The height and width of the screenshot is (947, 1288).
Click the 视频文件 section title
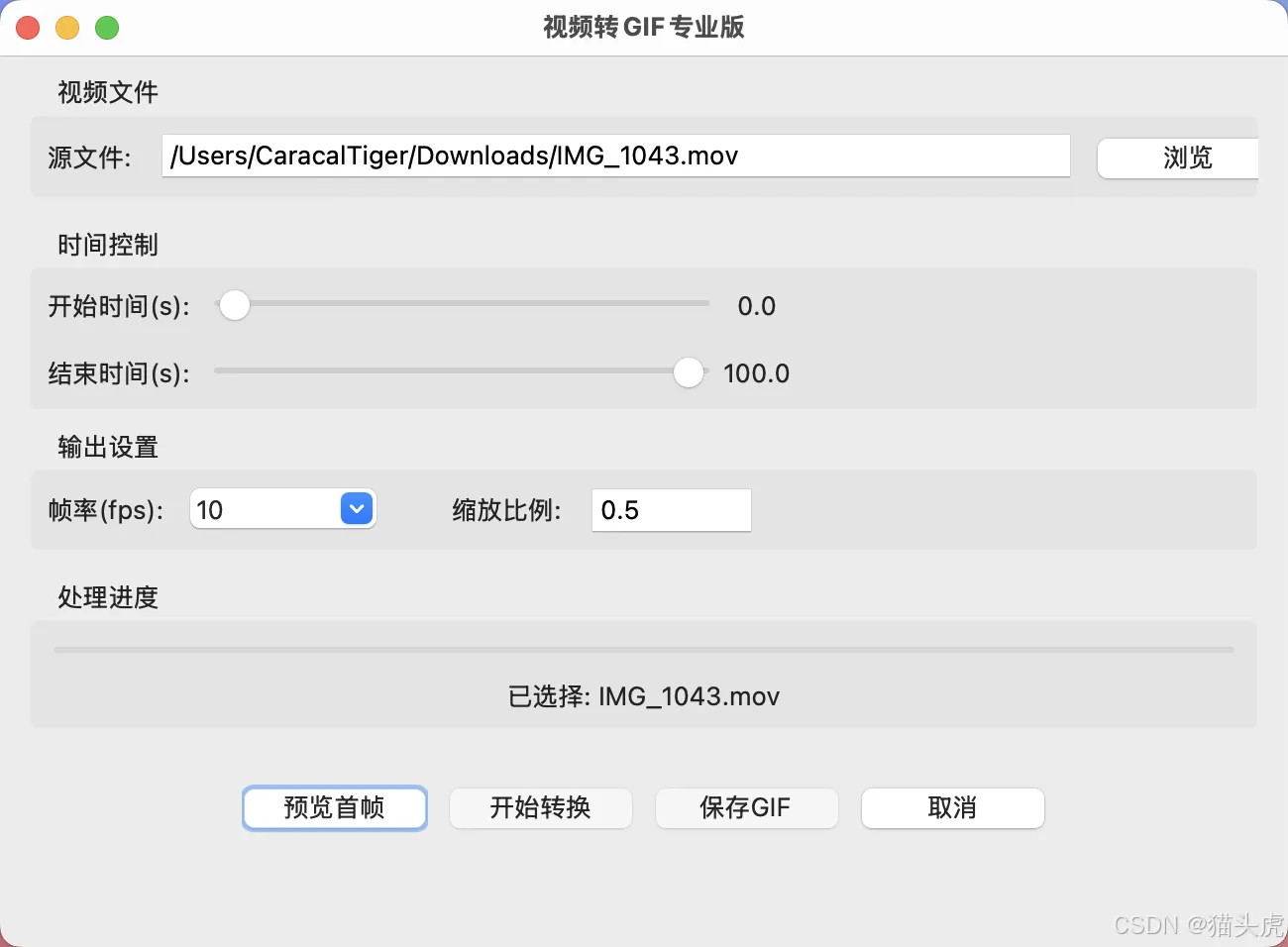[x=108, y=92]
